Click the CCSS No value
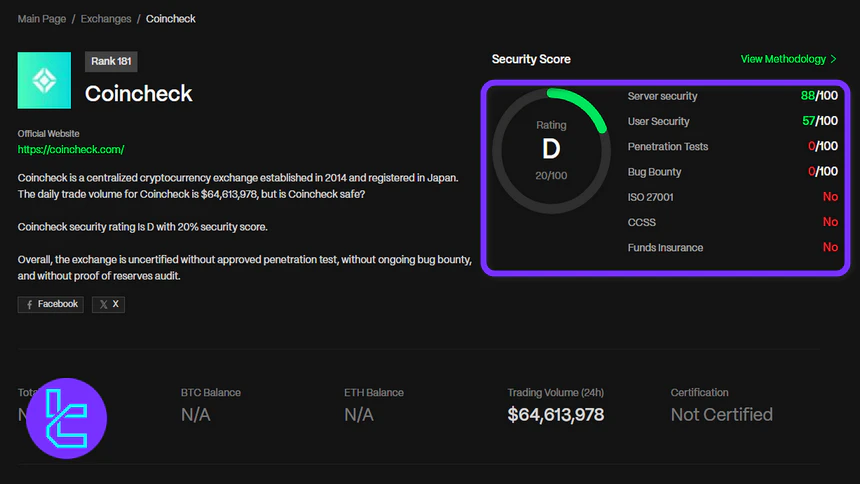The width and height of the screenshot is (860, 484). point(830,222)
